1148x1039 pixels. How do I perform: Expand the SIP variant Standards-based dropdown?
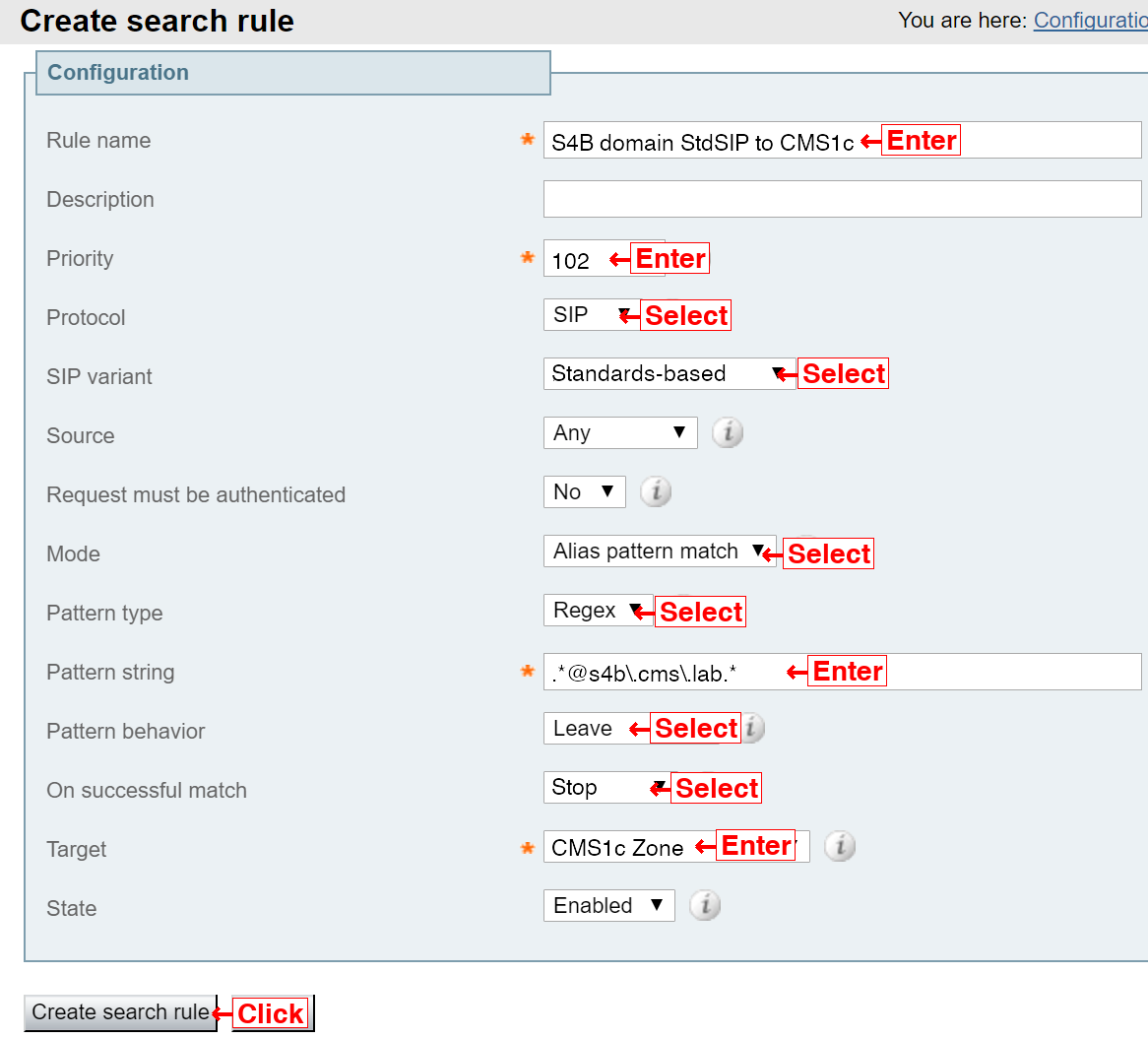click(x=670, y=374)
